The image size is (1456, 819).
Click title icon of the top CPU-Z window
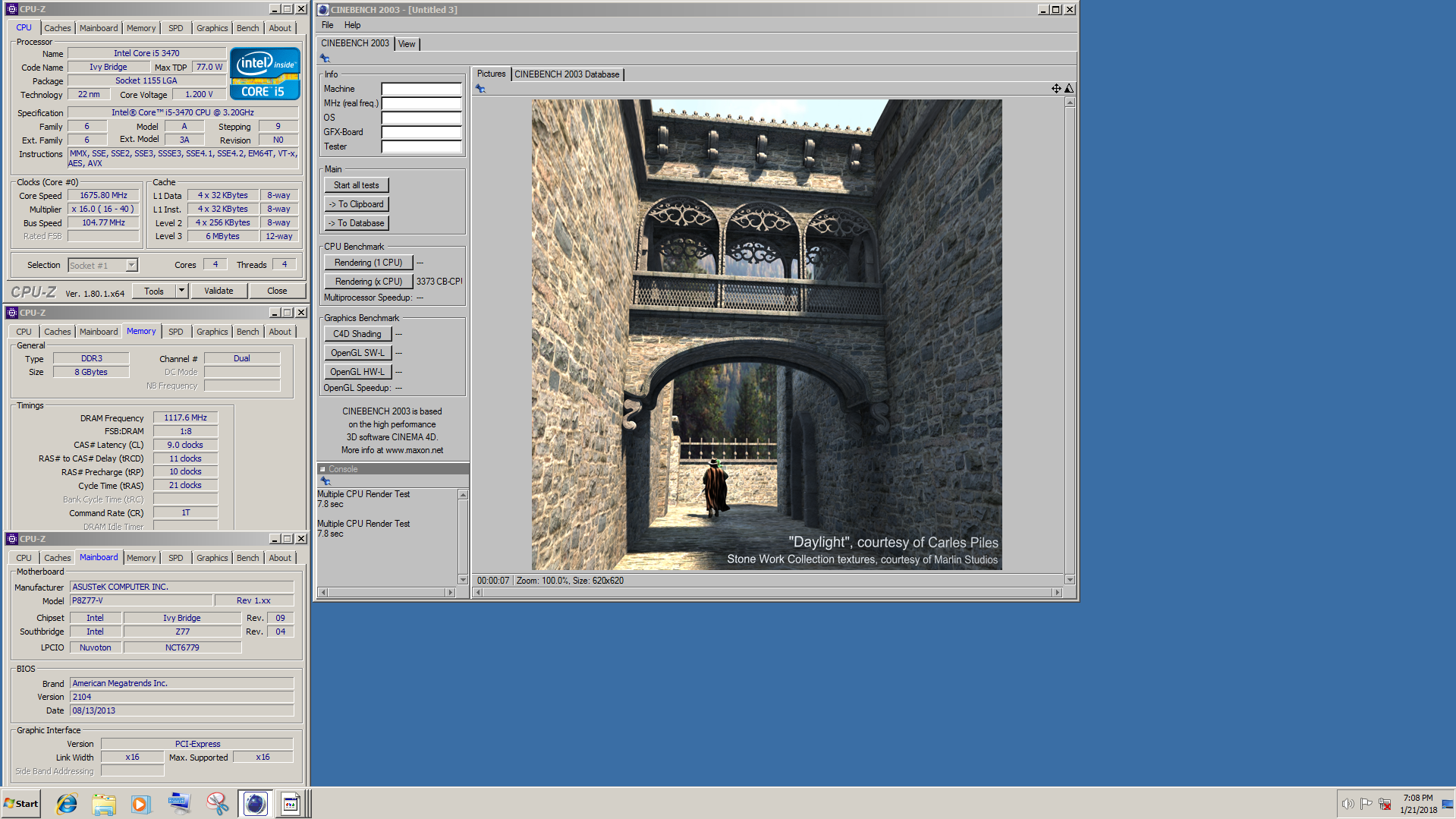[x=12, y=9]
